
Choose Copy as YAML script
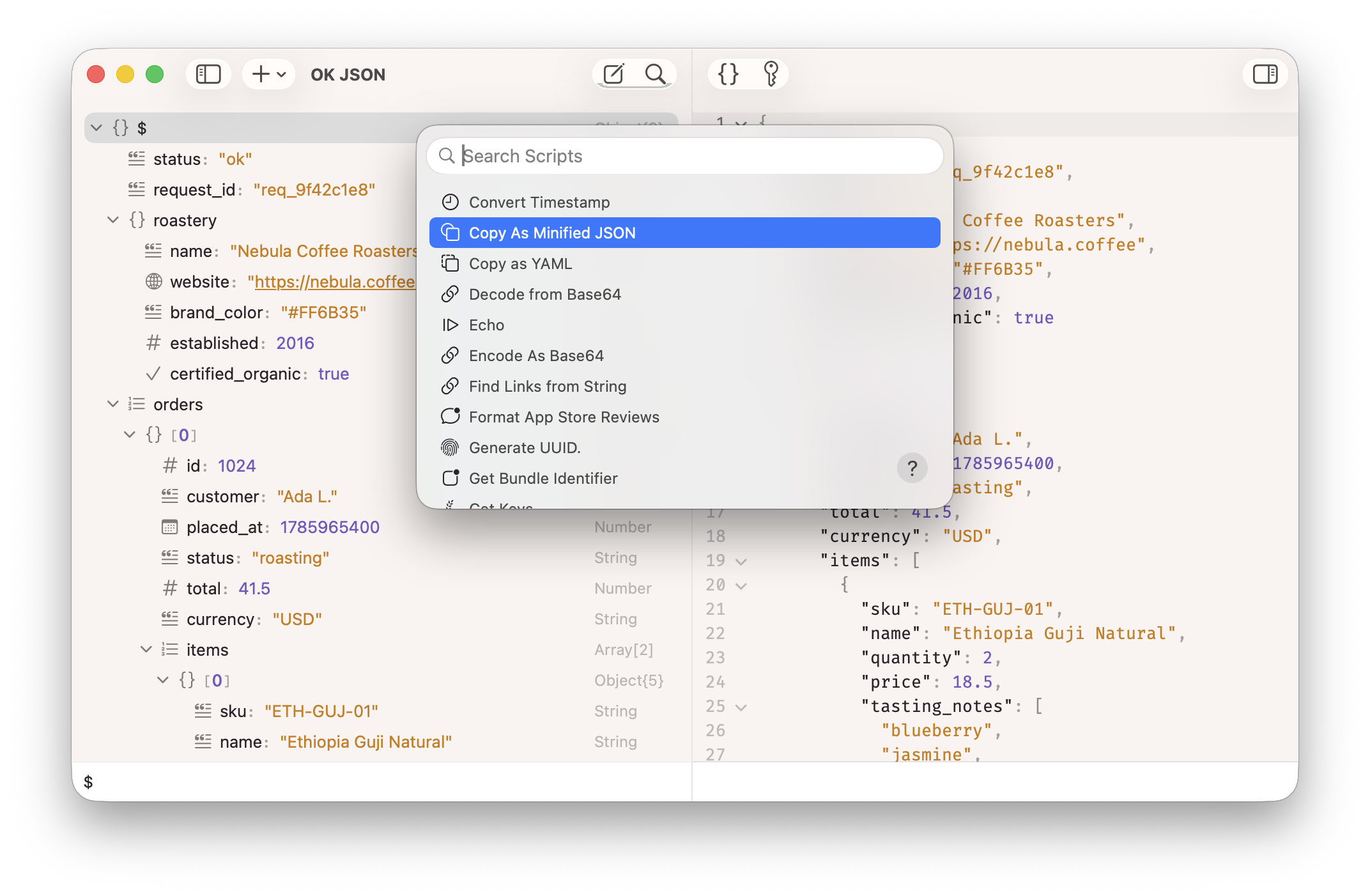pyautogui.click(x=685, y=263)
